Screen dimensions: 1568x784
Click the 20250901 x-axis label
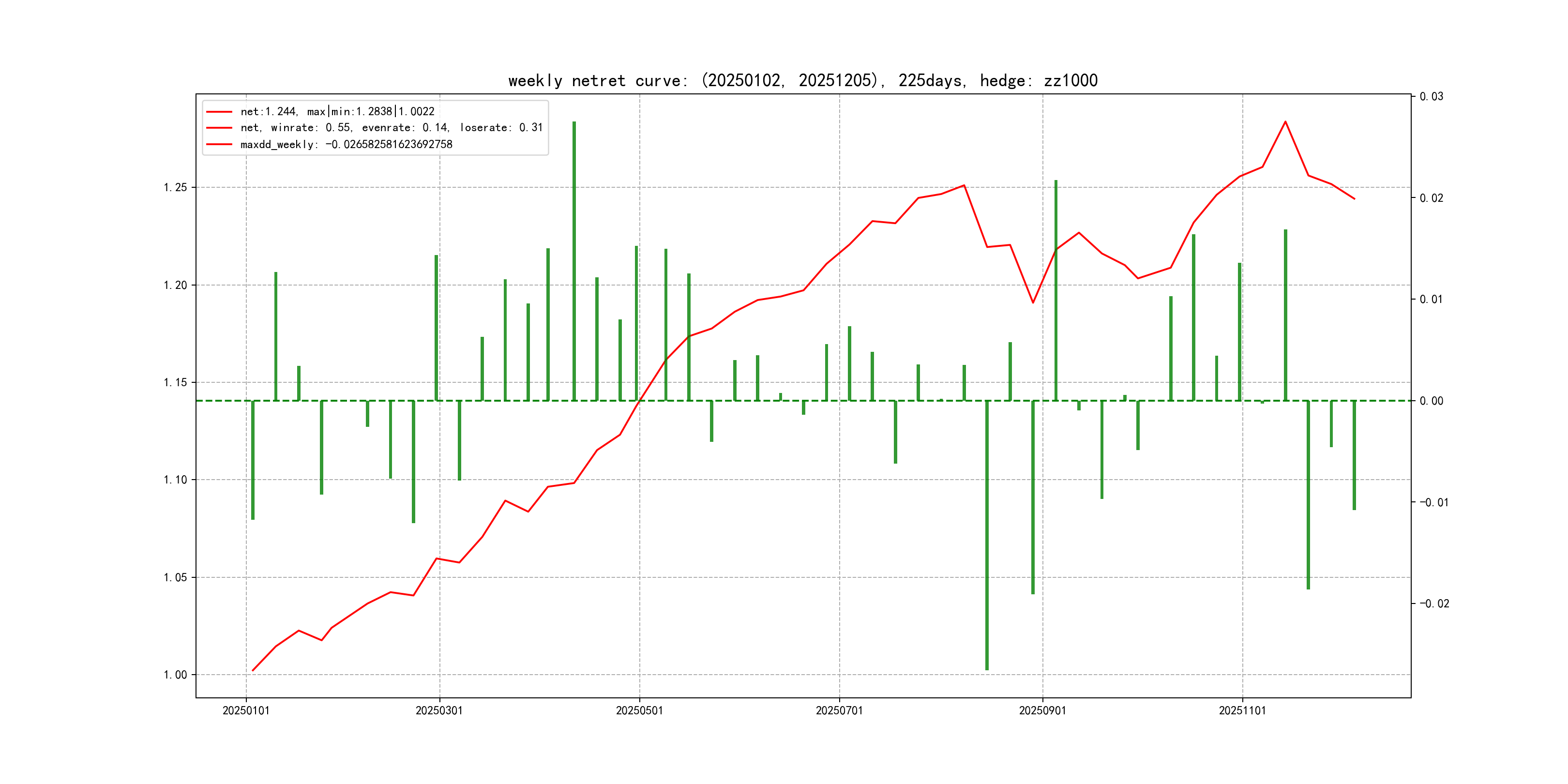click(1042, 710)
